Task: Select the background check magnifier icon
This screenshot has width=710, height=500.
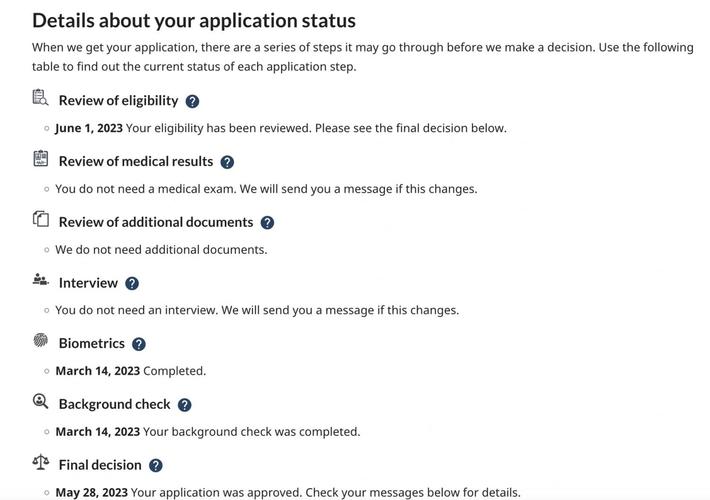Action: [40, 401]
